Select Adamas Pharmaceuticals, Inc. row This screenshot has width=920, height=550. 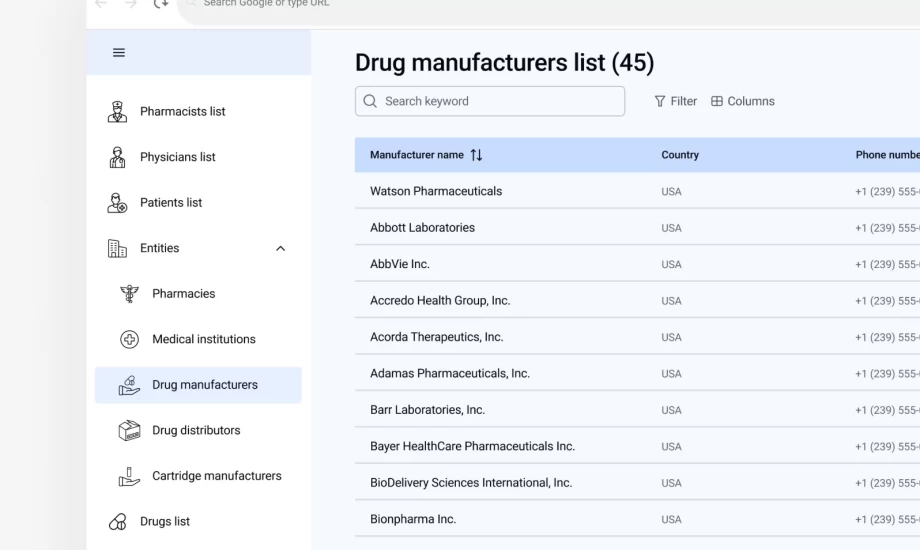click(x=637, y=373)
